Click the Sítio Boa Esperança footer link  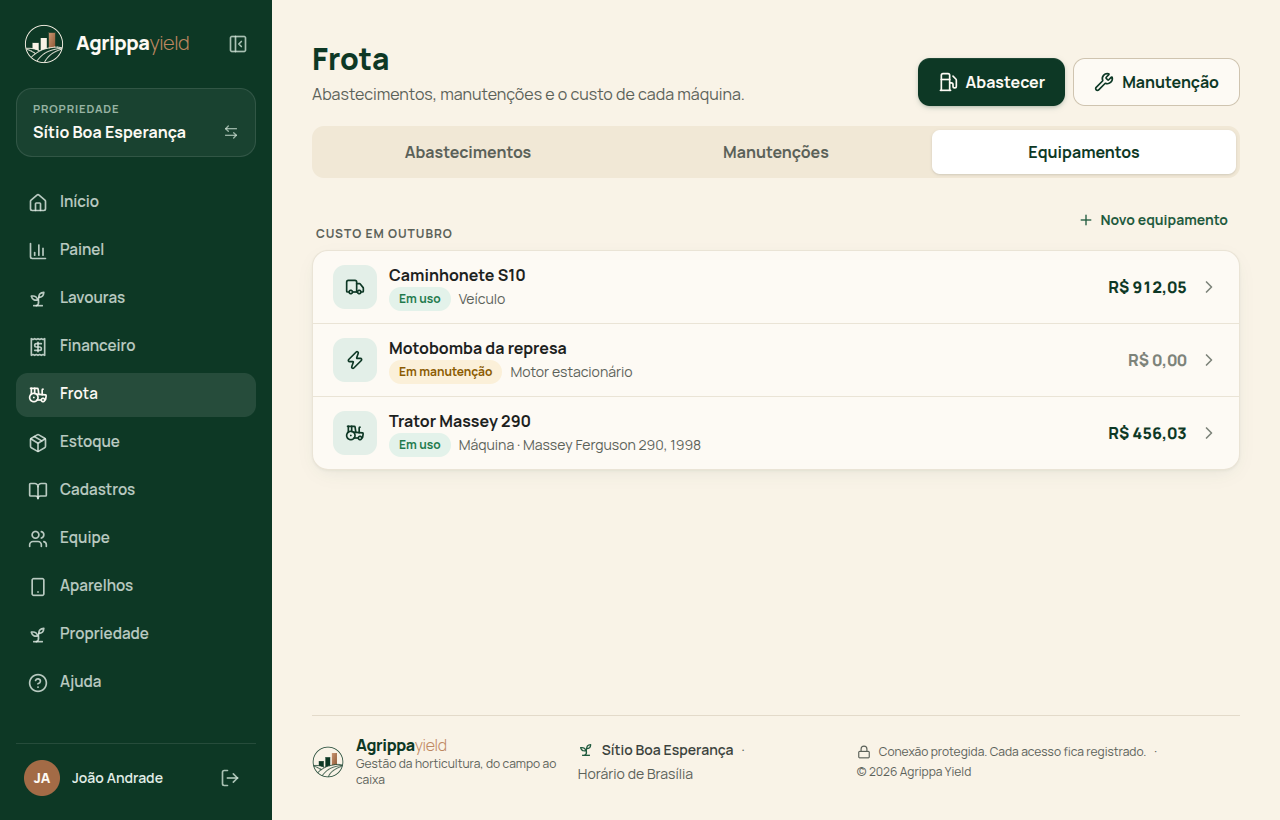pos(667,750)
